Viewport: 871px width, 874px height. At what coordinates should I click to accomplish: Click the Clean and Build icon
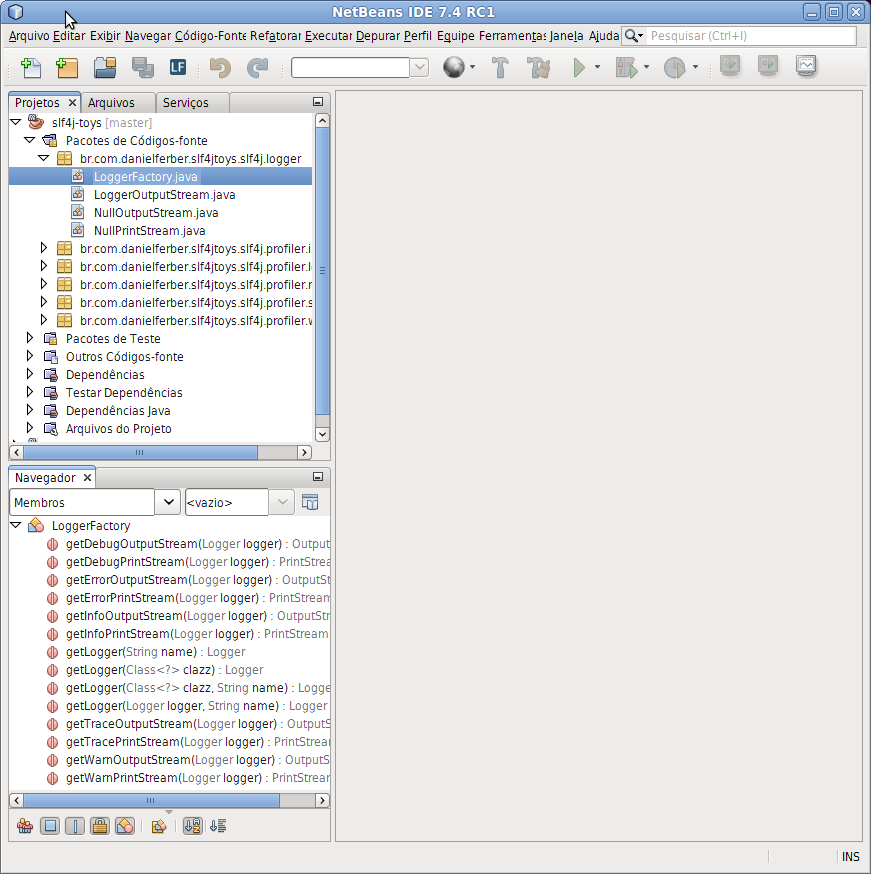538,67
